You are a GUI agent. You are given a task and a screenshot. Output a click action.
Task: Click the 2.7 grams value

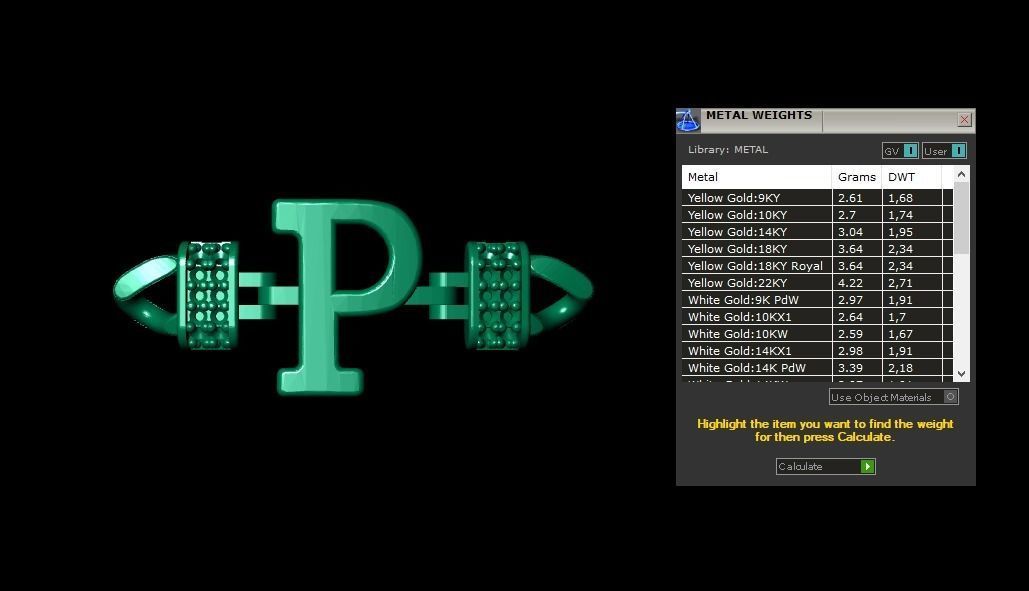pos(847,214)
